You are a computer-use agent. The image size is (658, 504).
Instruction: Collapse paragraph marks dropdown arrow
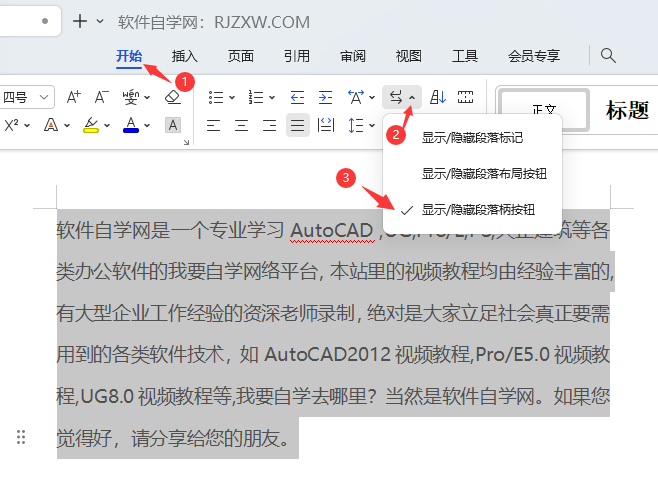(x=412, y=97)
